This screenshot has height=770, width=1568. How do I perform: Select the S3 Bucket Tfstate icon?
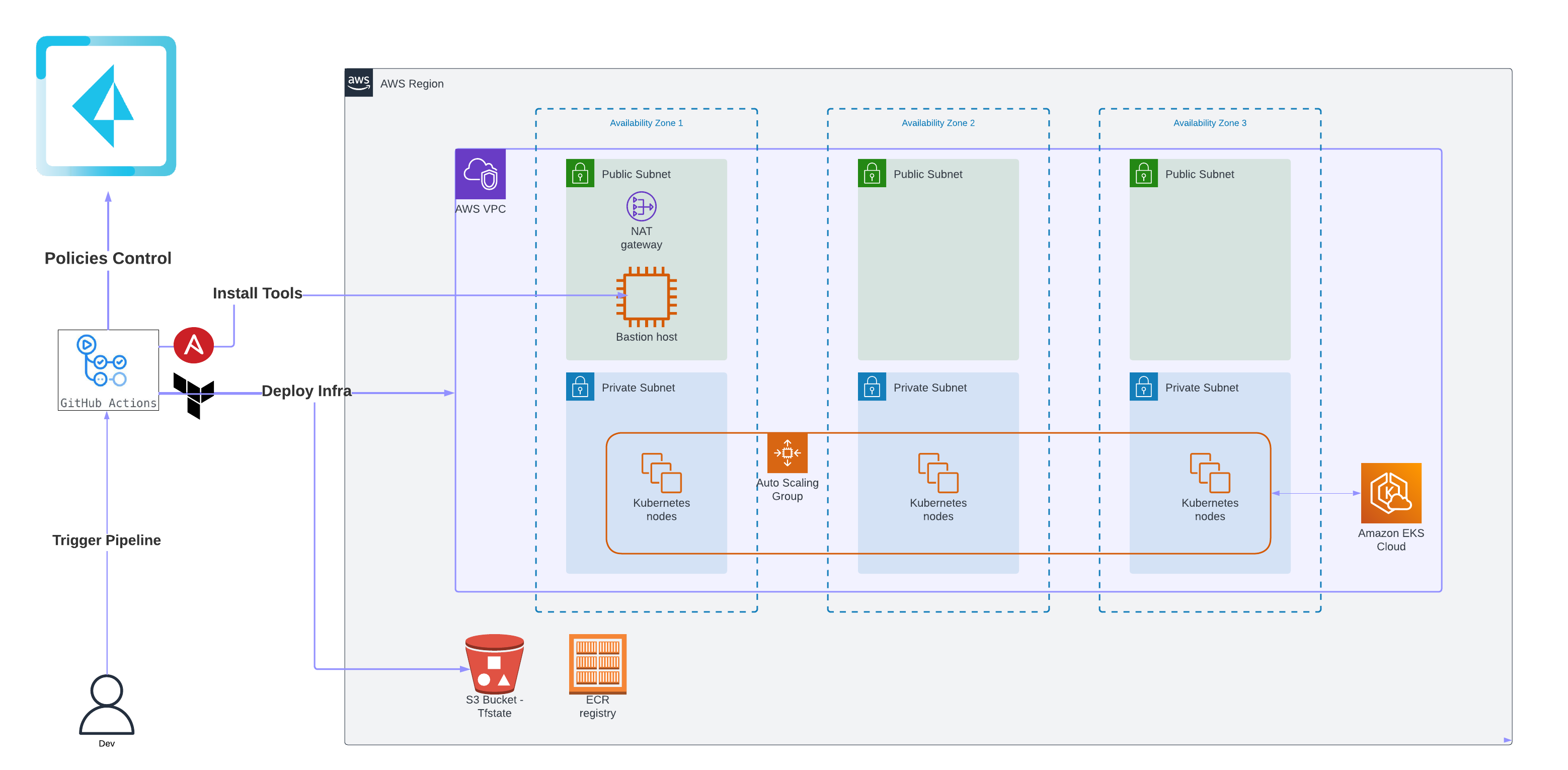[494, 664]
